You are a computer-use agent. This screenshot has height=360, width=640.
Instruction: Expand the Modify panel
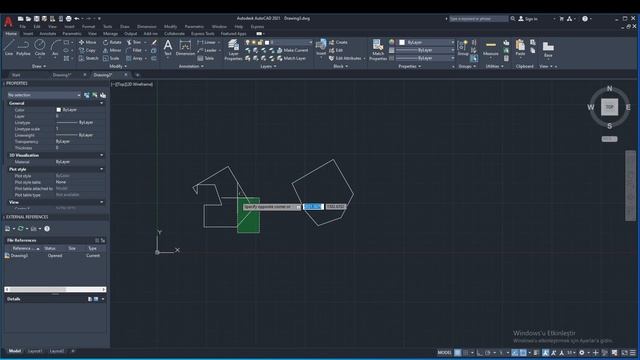pyautogui.click(x=118, y=66)
